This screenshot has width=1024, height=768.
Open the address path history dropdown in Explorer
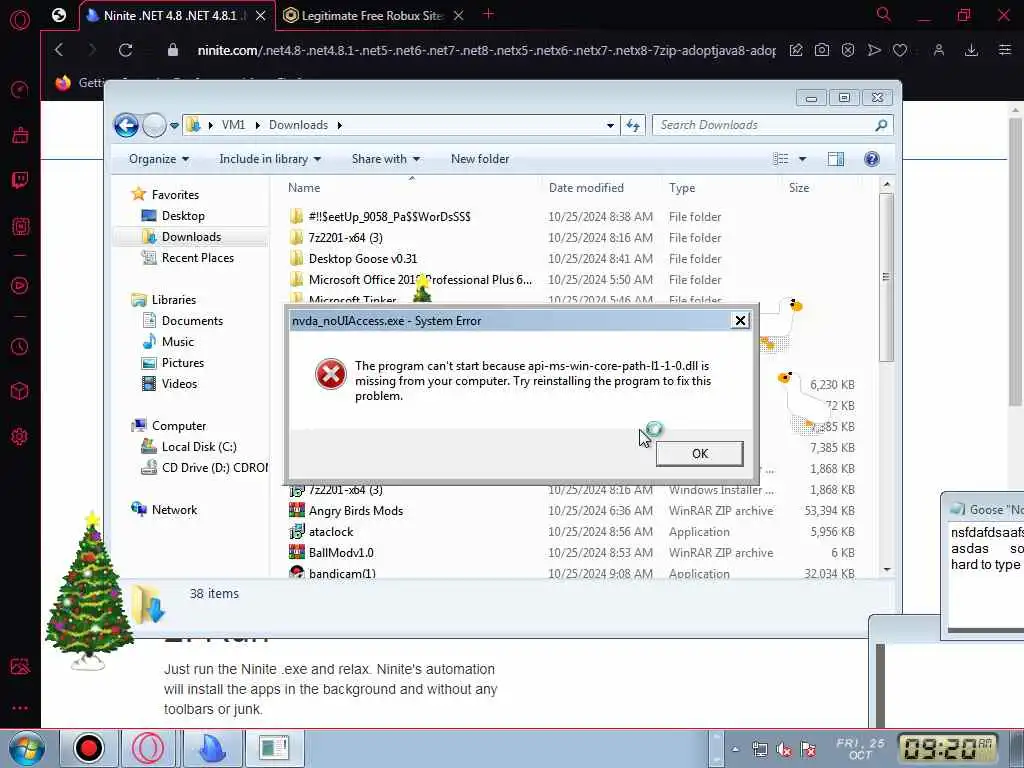pyautogui.click(x=610, y=125)
